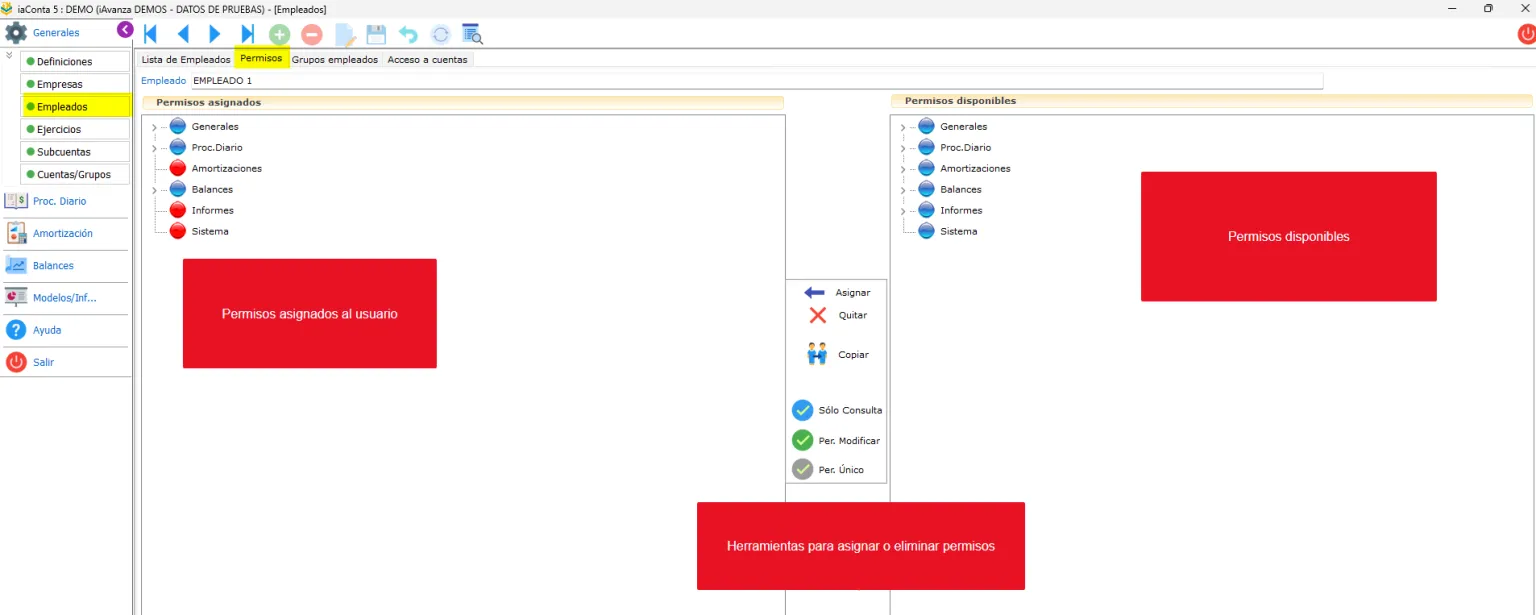Click the Empleado name field

tap(756, 80)
